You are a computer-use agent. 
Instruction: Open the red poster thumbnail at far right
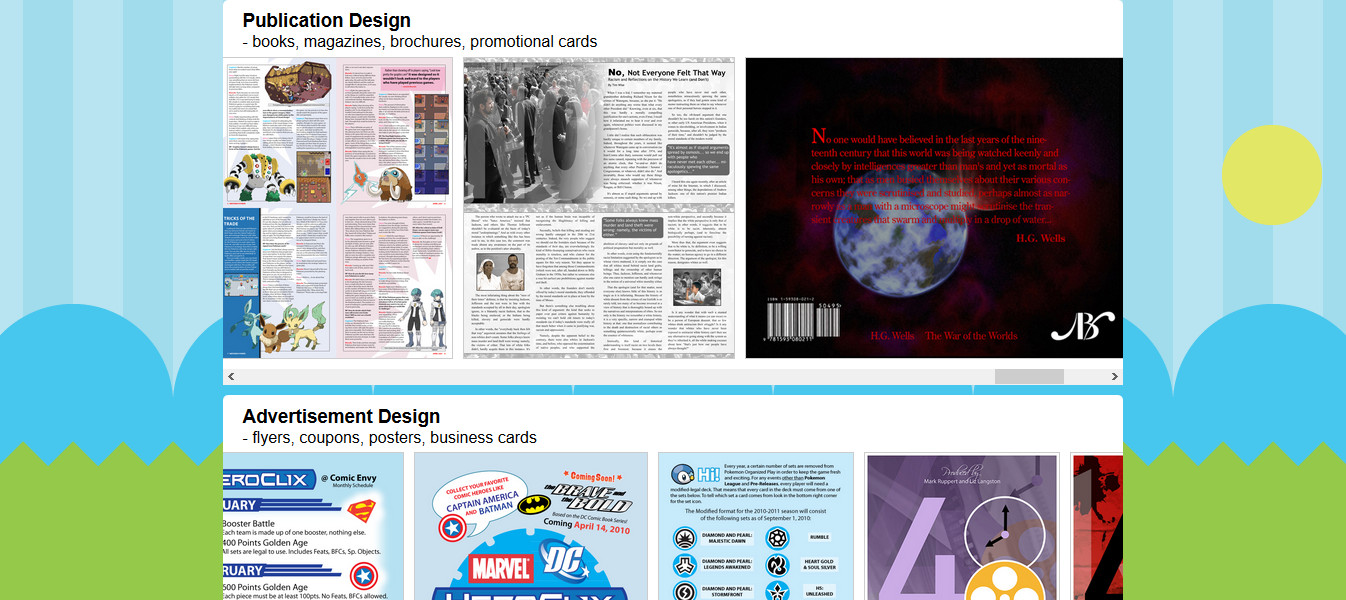pos(1097,526)
